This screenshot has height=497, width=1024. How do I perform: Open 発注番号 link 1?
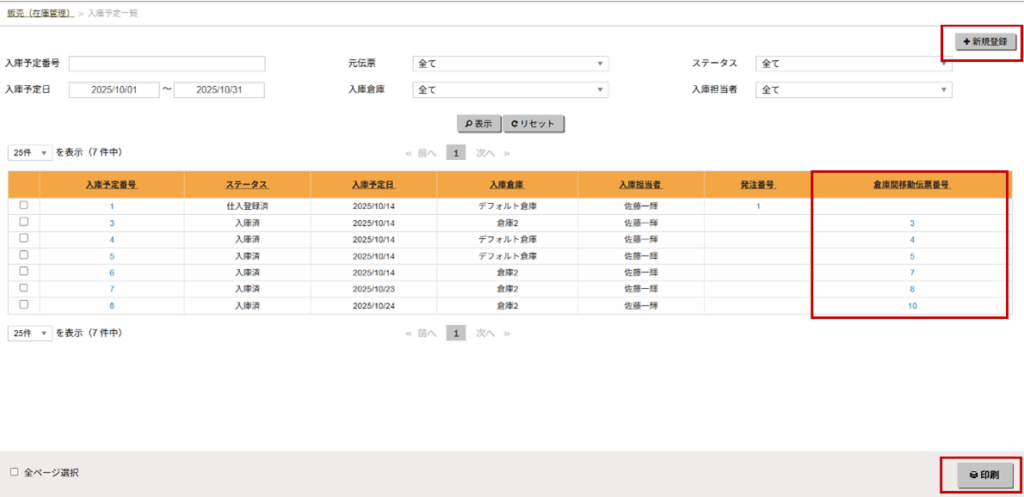(758, 206)
